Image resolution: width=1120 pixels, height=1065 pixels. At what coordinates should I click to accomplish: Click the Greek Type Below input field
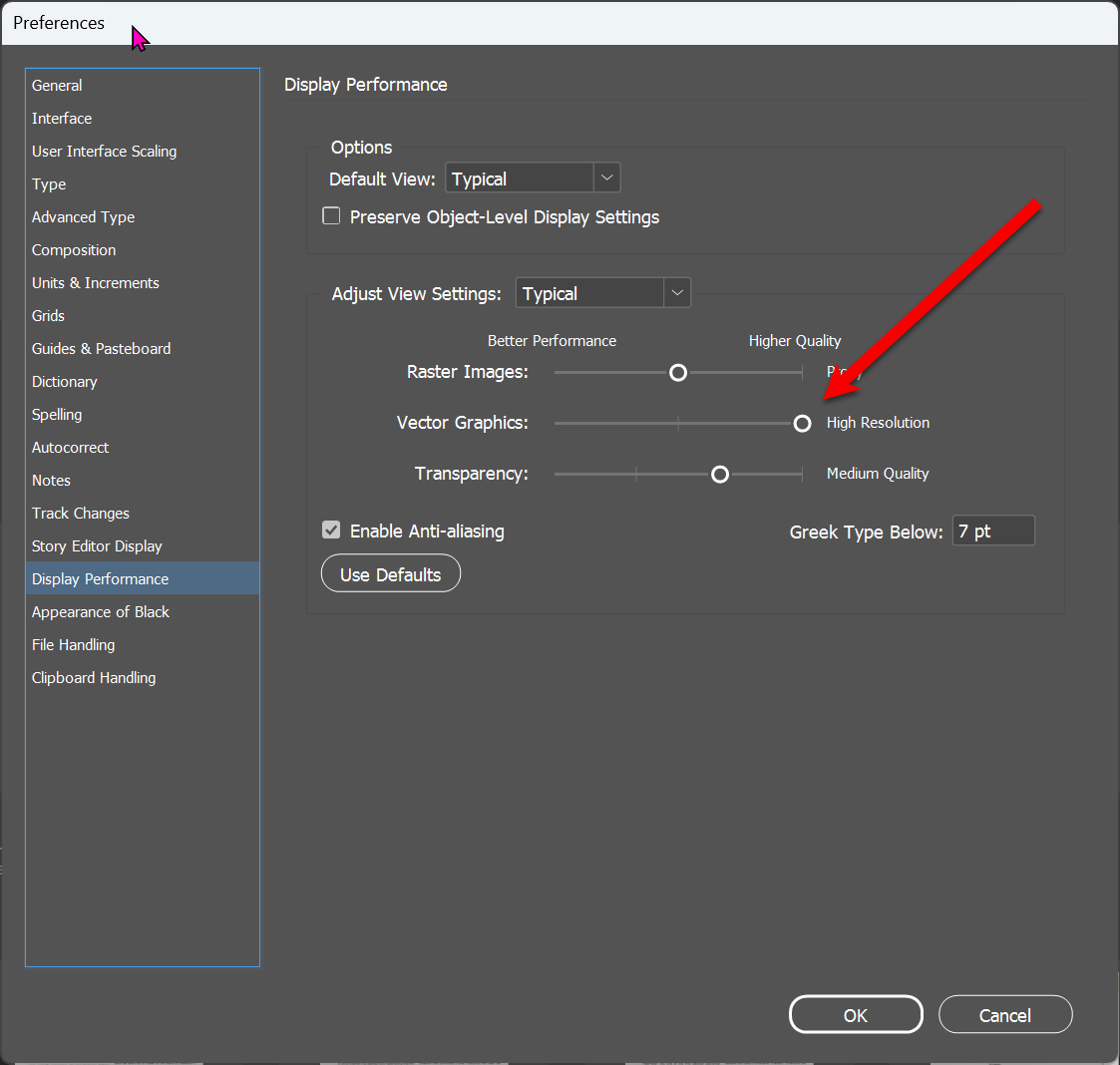(x=992, y=531)
